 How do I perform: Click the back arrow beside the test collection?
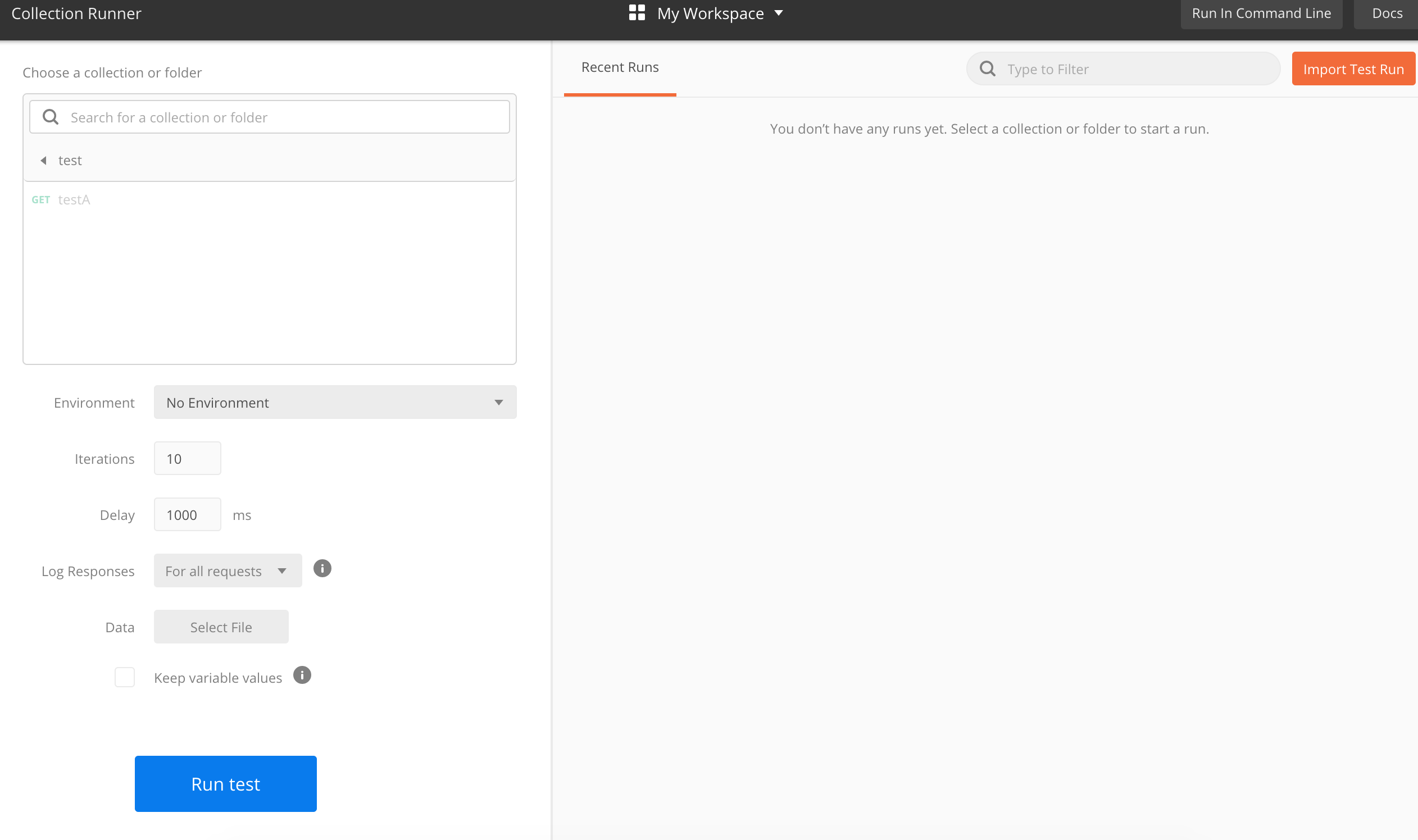click(x=44, y=160)
